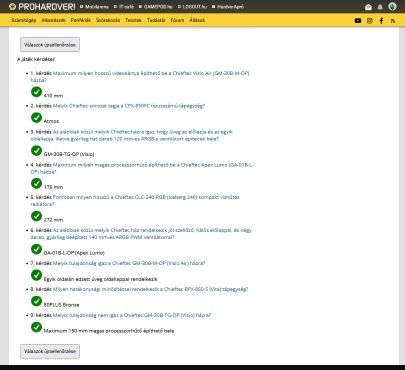Screen dimensions: 405x370
Task: Go to the GAMEPOD.hu site link
Action: tap(156, 7)
